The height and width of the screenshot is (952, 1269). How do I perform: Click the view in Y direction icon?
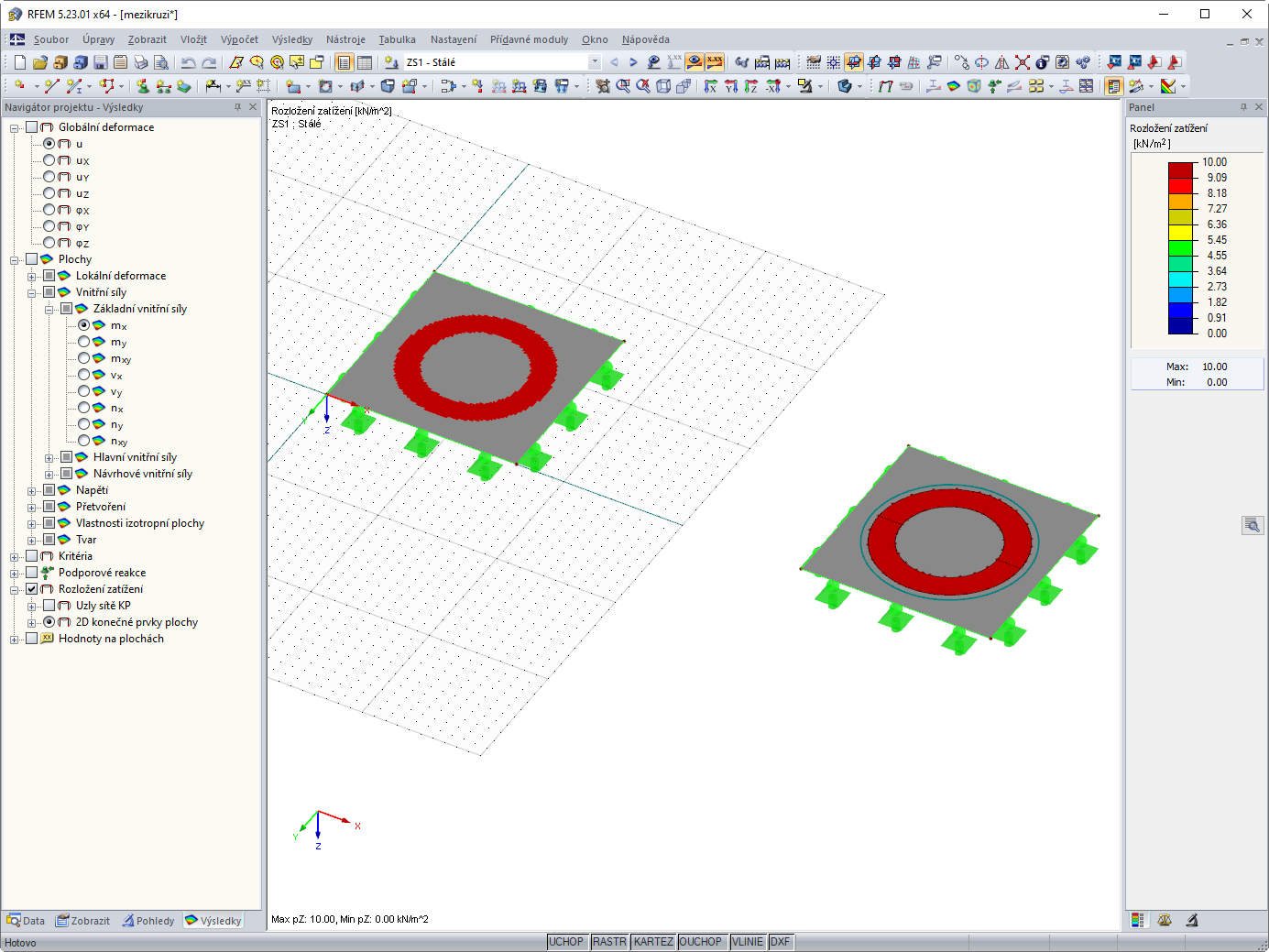[x=731, y=86]
